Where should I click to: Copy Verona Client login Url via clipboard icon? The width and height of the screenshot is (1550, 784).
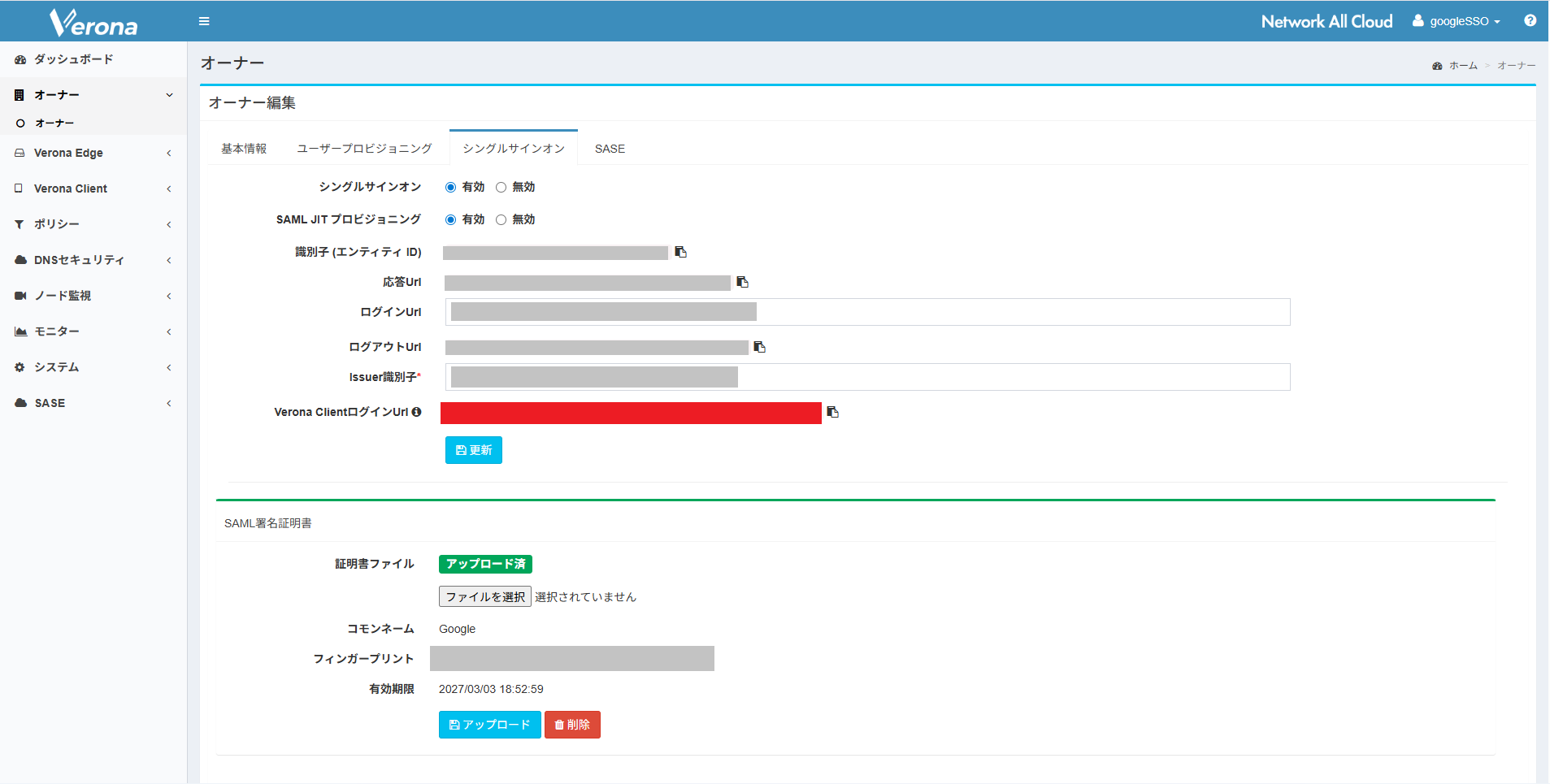coord(833,412)
